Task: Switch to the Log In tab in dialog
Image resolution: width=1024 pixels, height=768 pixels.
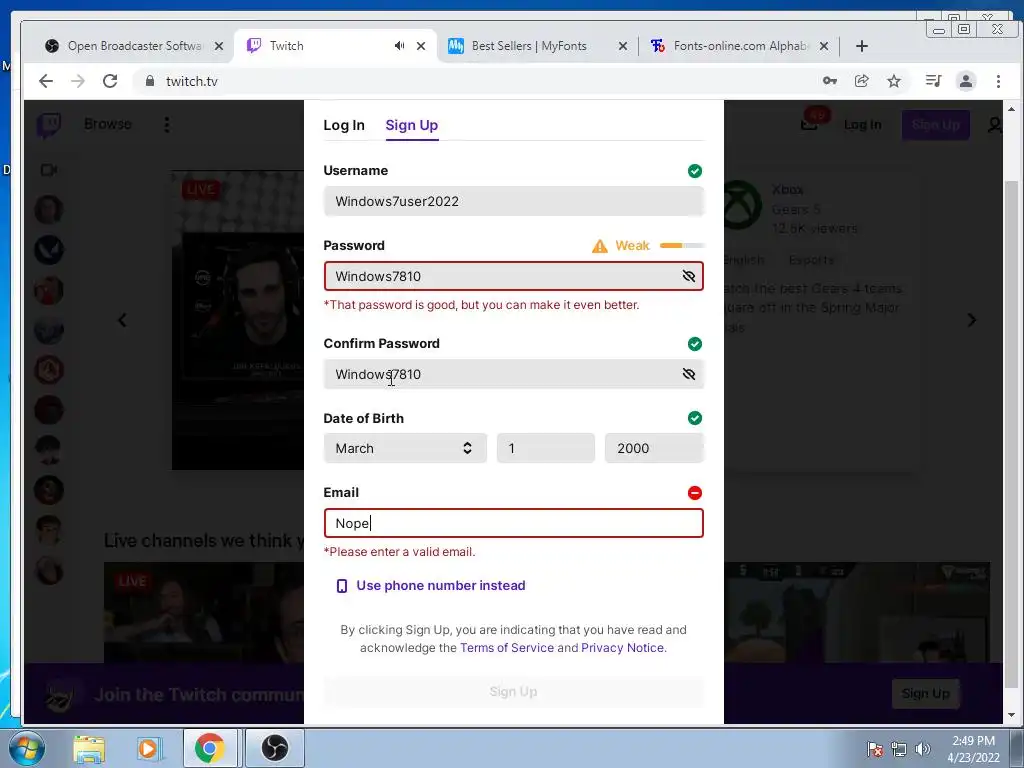Action: tap(344, 125)
